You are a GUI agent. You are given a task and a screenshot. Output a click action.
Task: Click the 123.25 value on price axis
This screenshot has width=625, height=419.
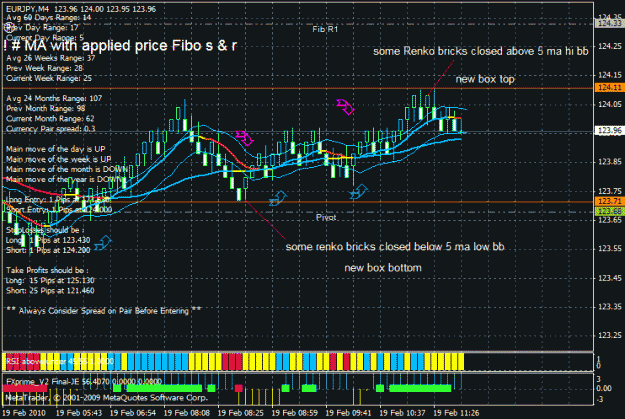[x=610, y=336]
